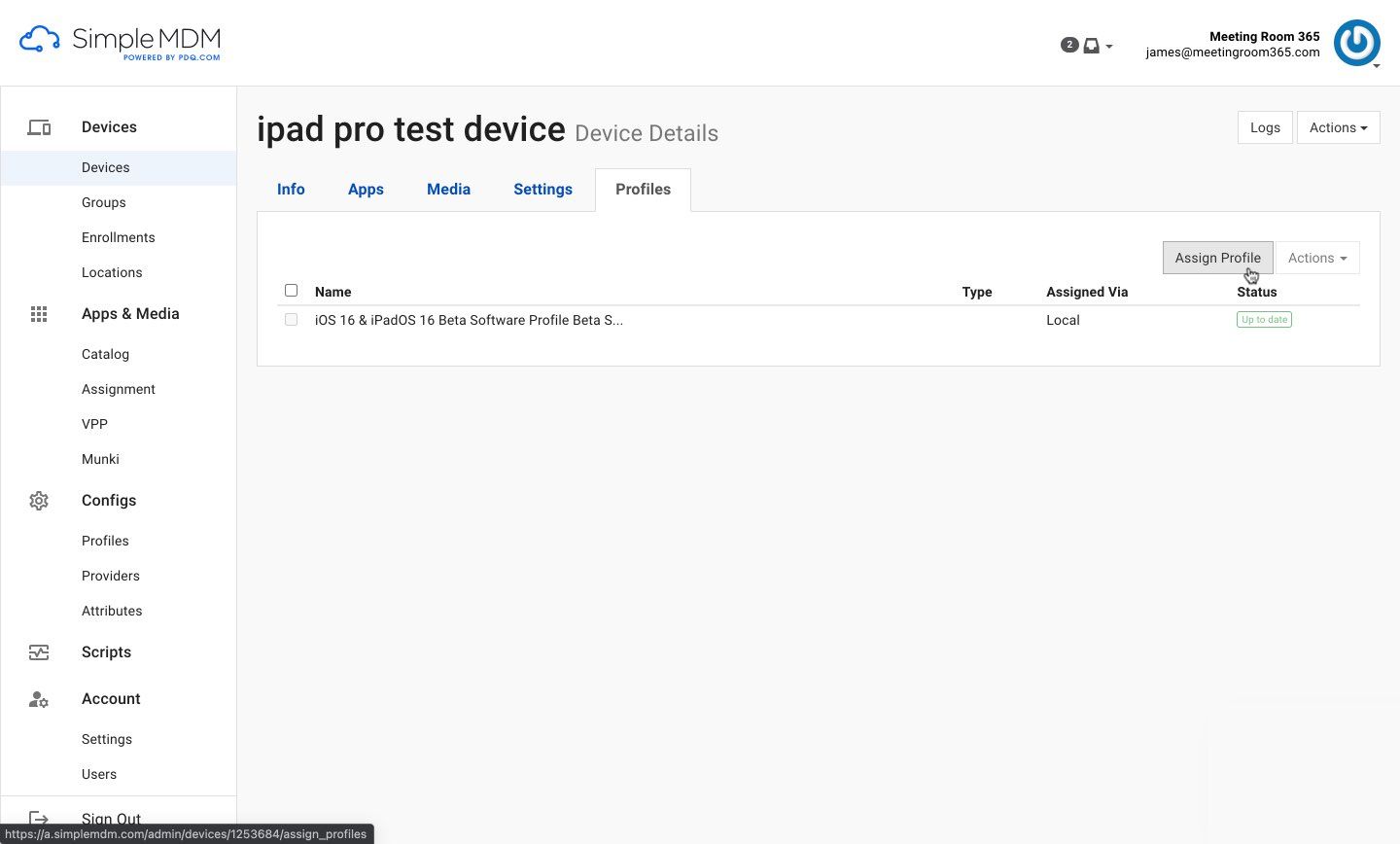Viewport: 1400px width, 844px height.
Task: Open Assignment under Apps & Media
Action: tap(118, 389)
